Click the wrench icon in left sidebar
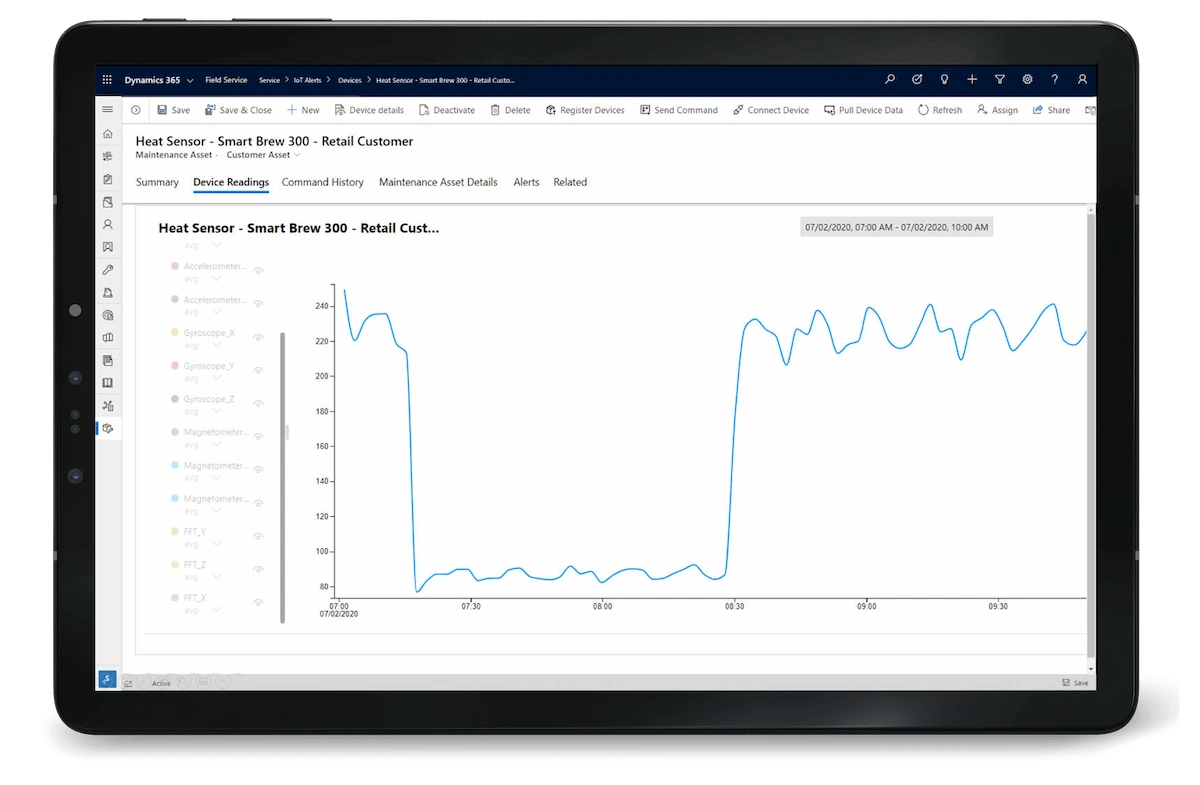The width and height of the screenshot is (1200, 785). tap(108, 270)
